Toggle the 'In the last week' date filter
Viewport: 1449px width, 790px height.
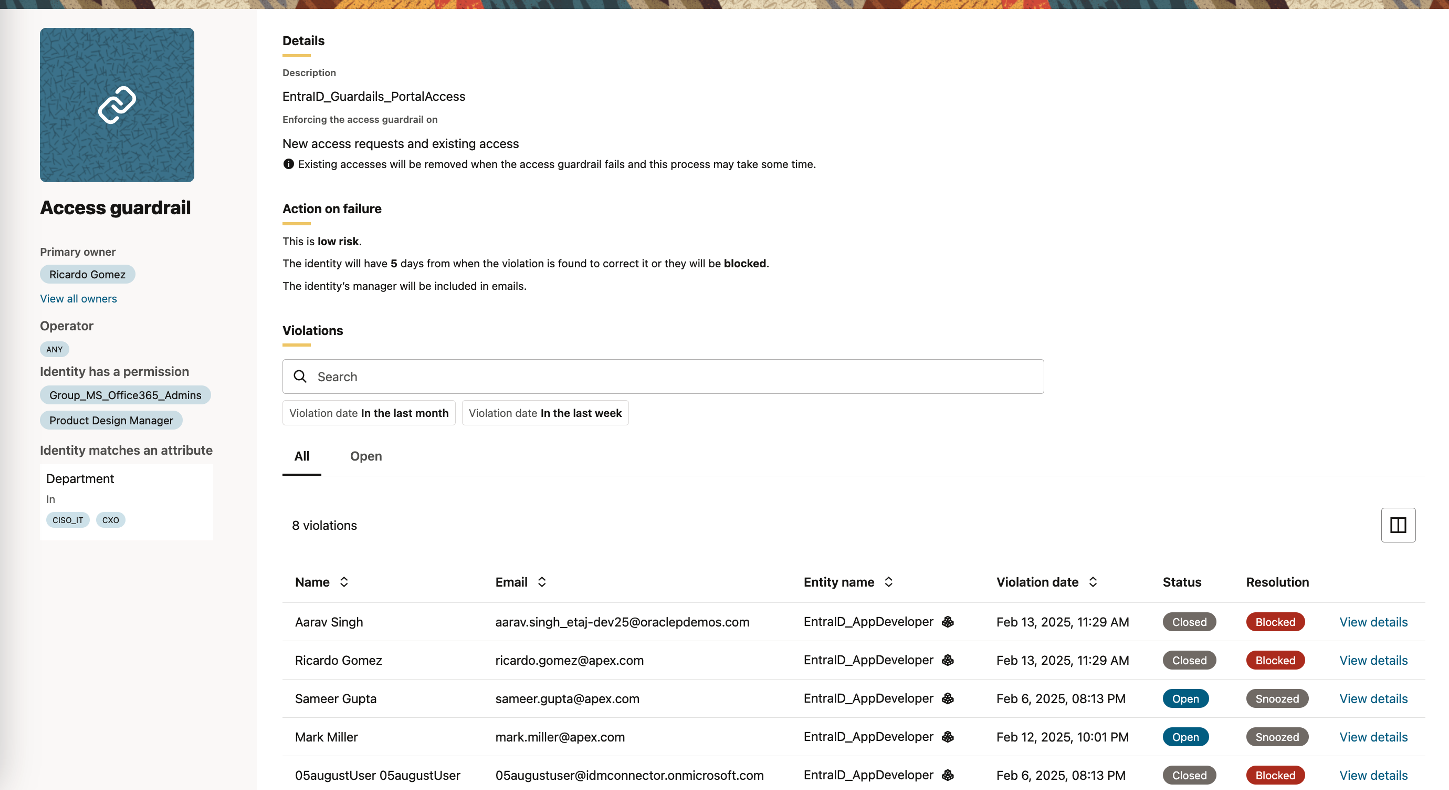point(545,413)
